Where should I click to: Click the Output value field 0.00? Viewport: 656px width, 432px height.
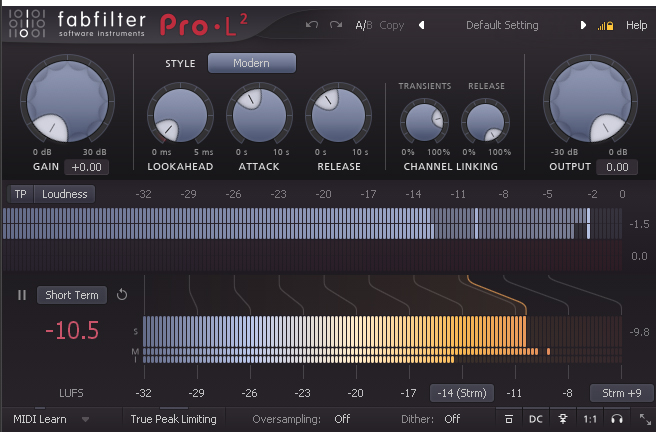617,167
